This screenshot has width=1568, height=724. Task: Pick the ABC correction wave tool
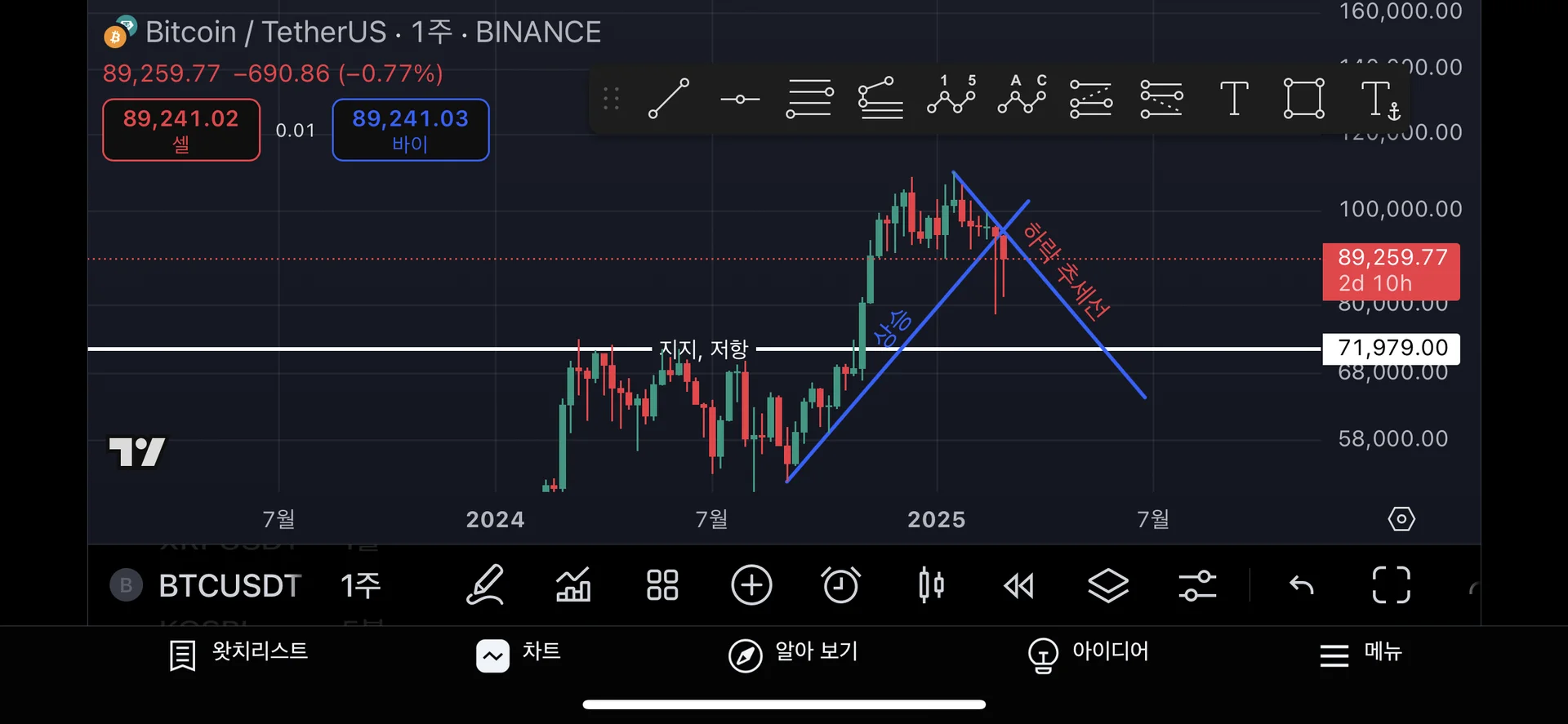pyautogui.click(x=1022, y=96)
